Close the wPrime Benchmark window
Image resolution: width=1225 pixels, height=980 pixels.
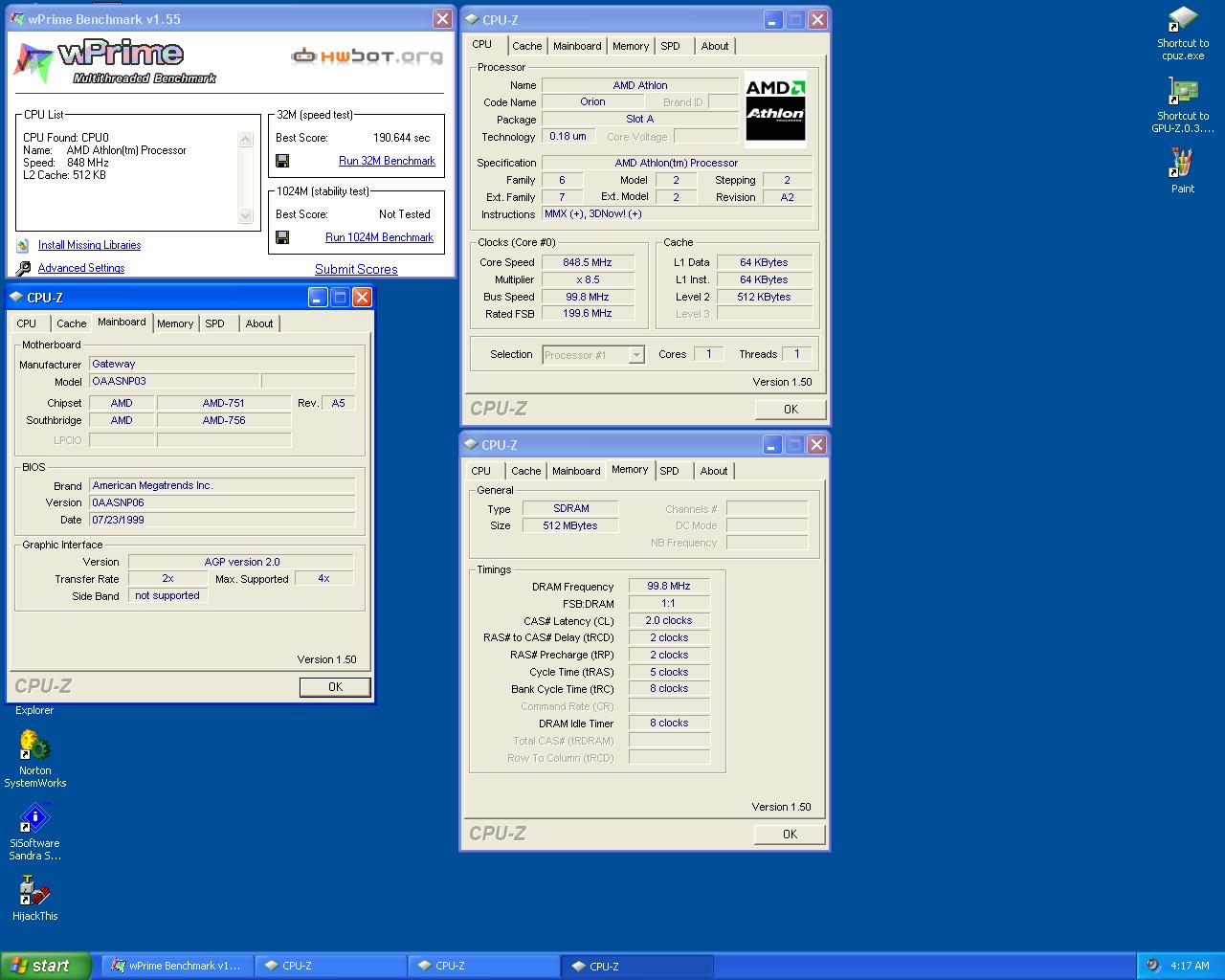(442, 18)
